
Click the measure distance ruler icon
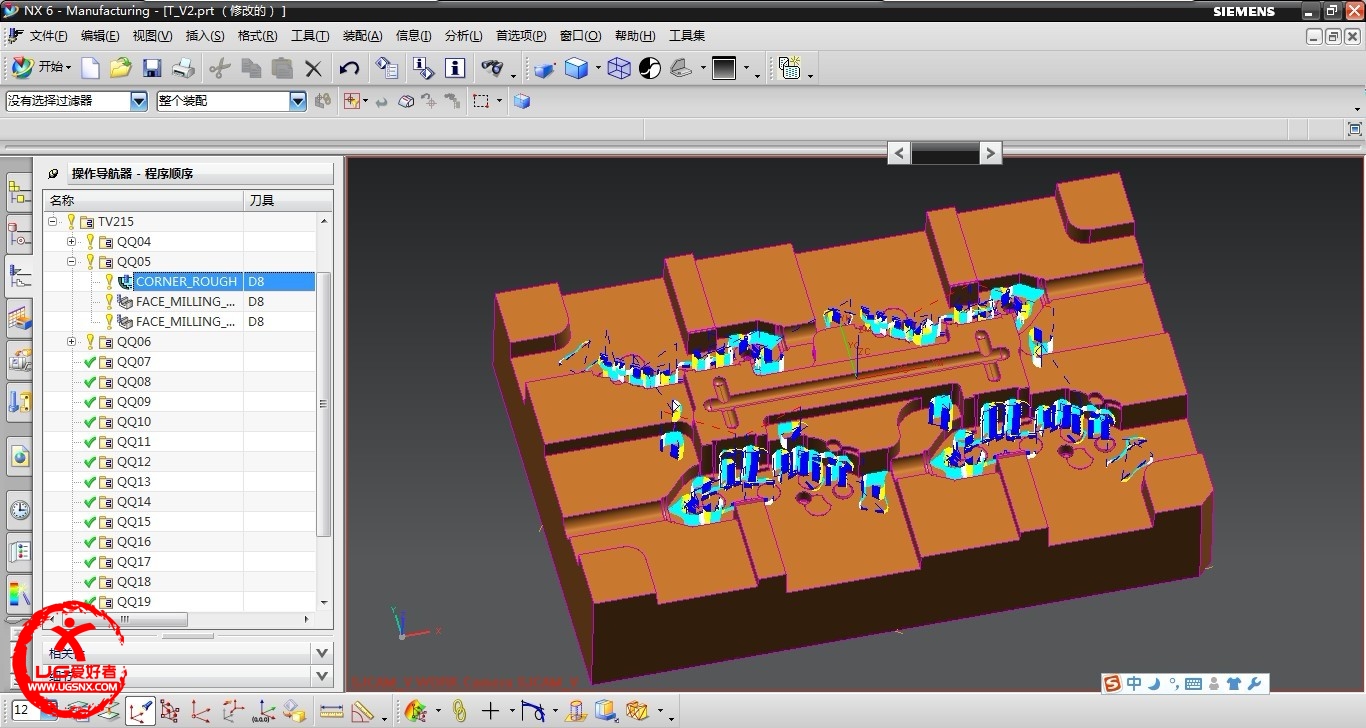pos(331,711)
